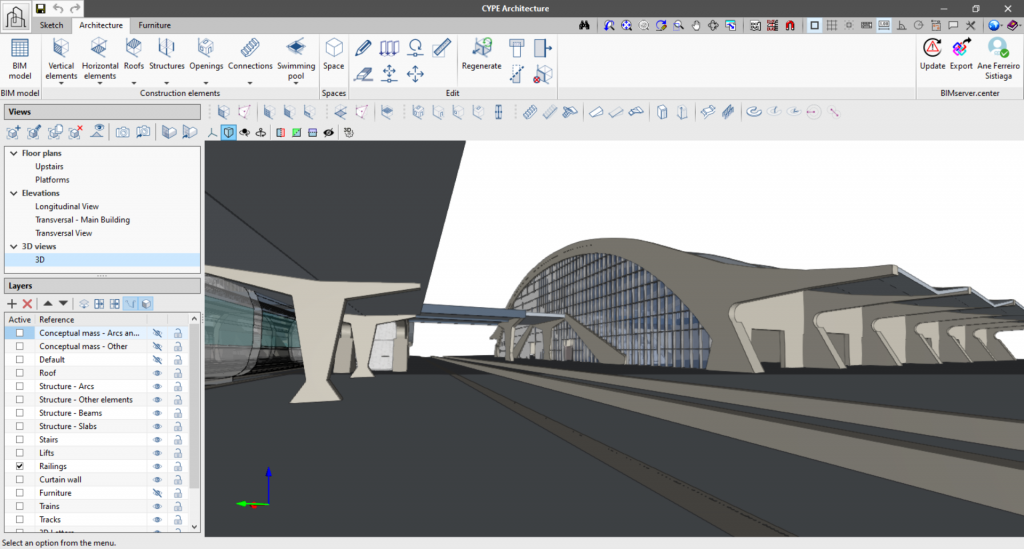Image resolution: width=1024 pixels, height=549 pixels.
Task: Delete layer with the red X icon
Action: pos(28,303)
